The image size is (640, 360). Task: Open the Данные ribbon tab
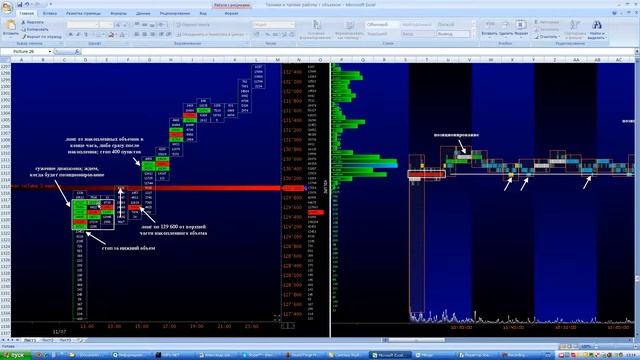(x=143, y=13)
